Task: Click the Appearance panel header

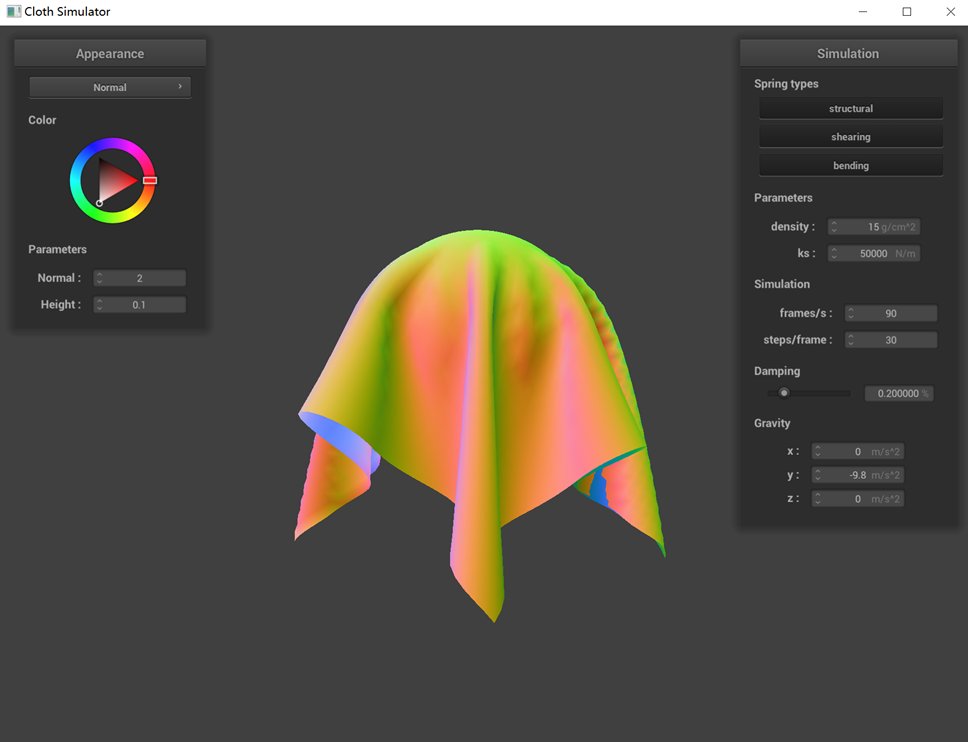Action: click(x=110, y=54)
